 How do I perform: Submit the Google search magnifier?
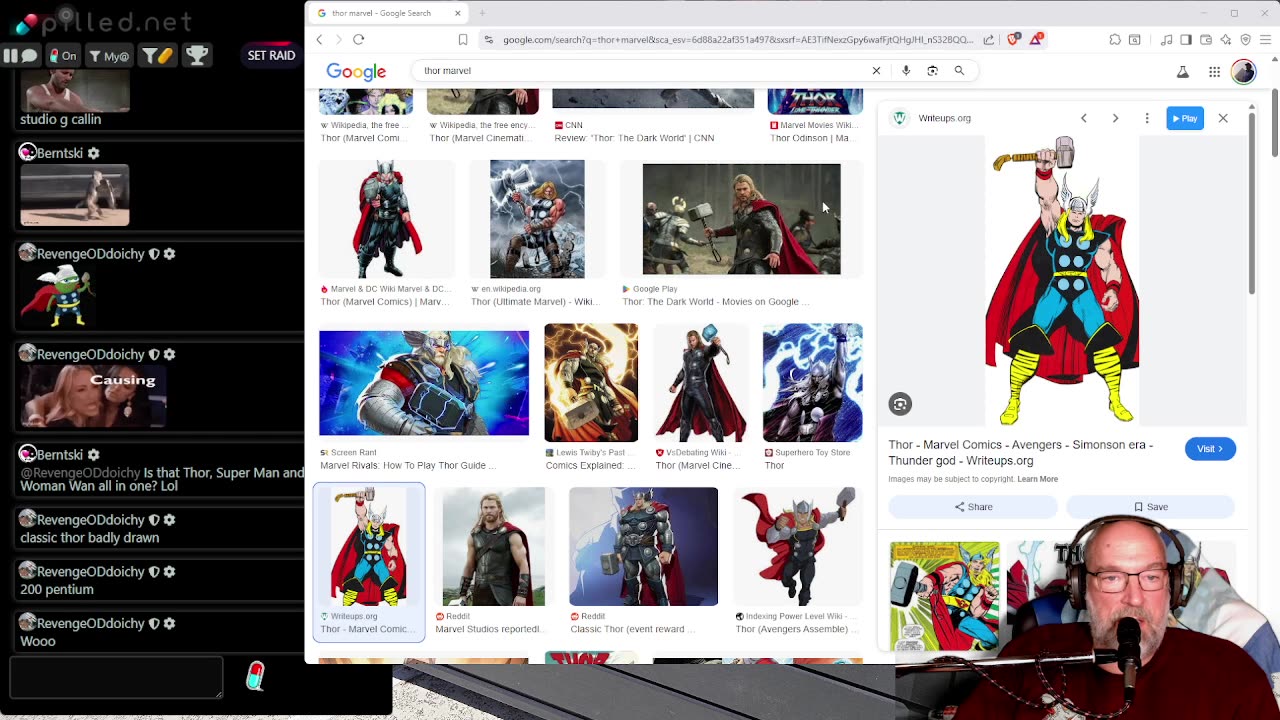point(959,71)
